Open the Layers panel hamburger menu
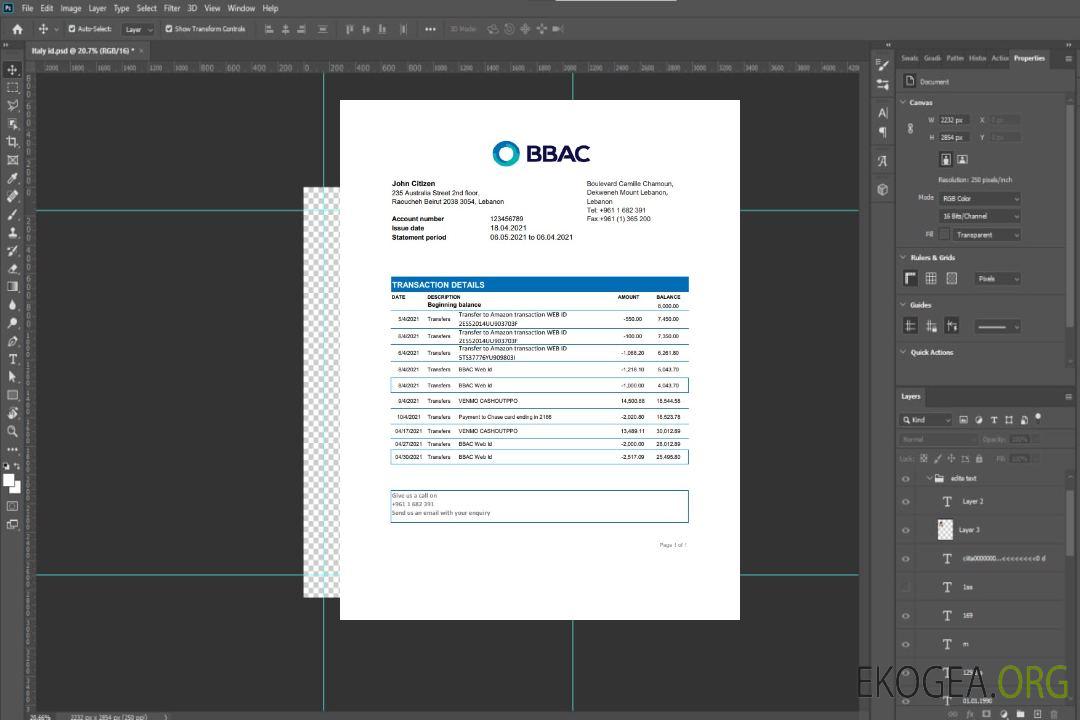This screenshot has height=720, width=1080. click(1068, 397)
